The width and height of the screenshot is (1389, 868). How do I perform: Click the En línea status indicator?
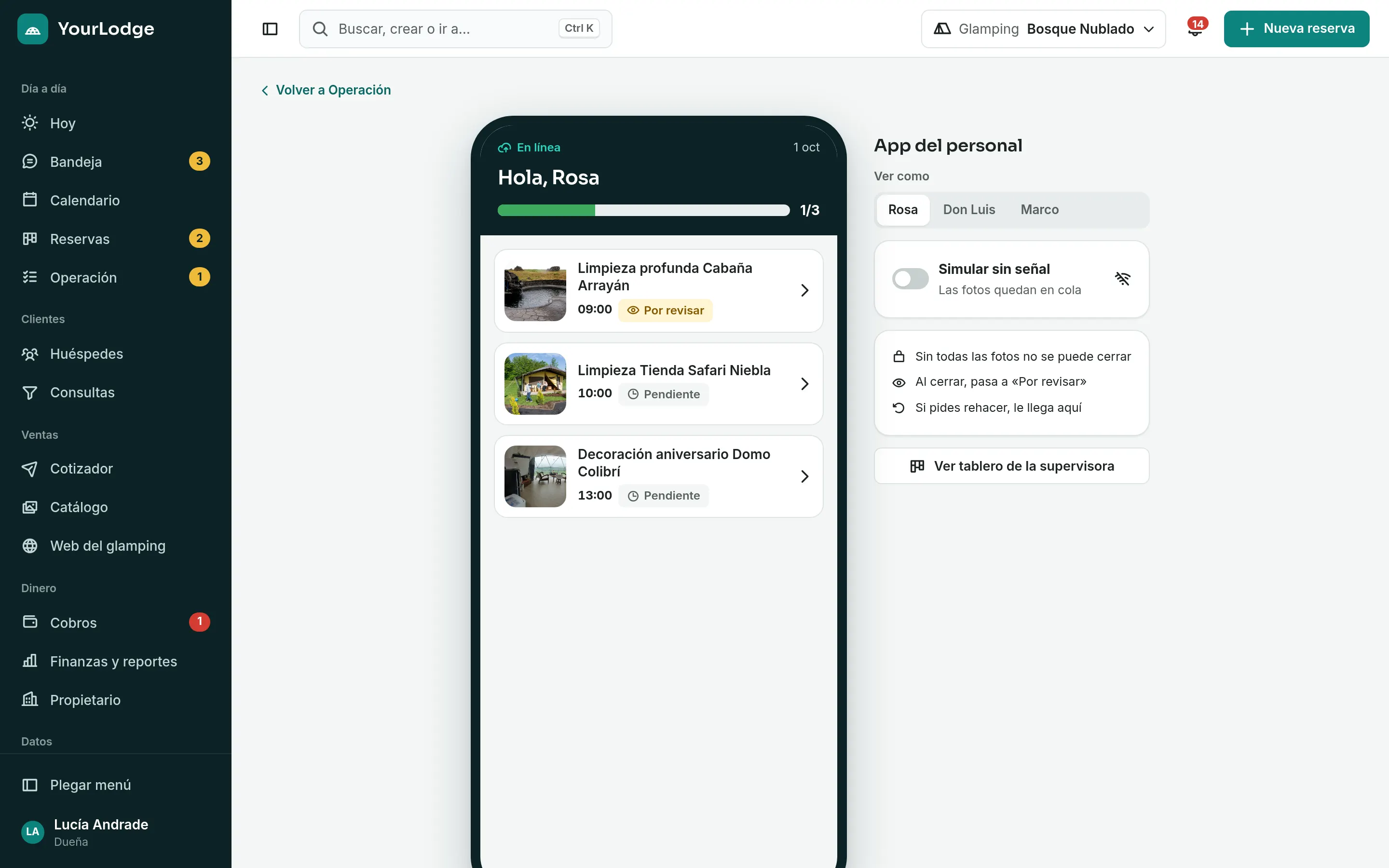529,148
